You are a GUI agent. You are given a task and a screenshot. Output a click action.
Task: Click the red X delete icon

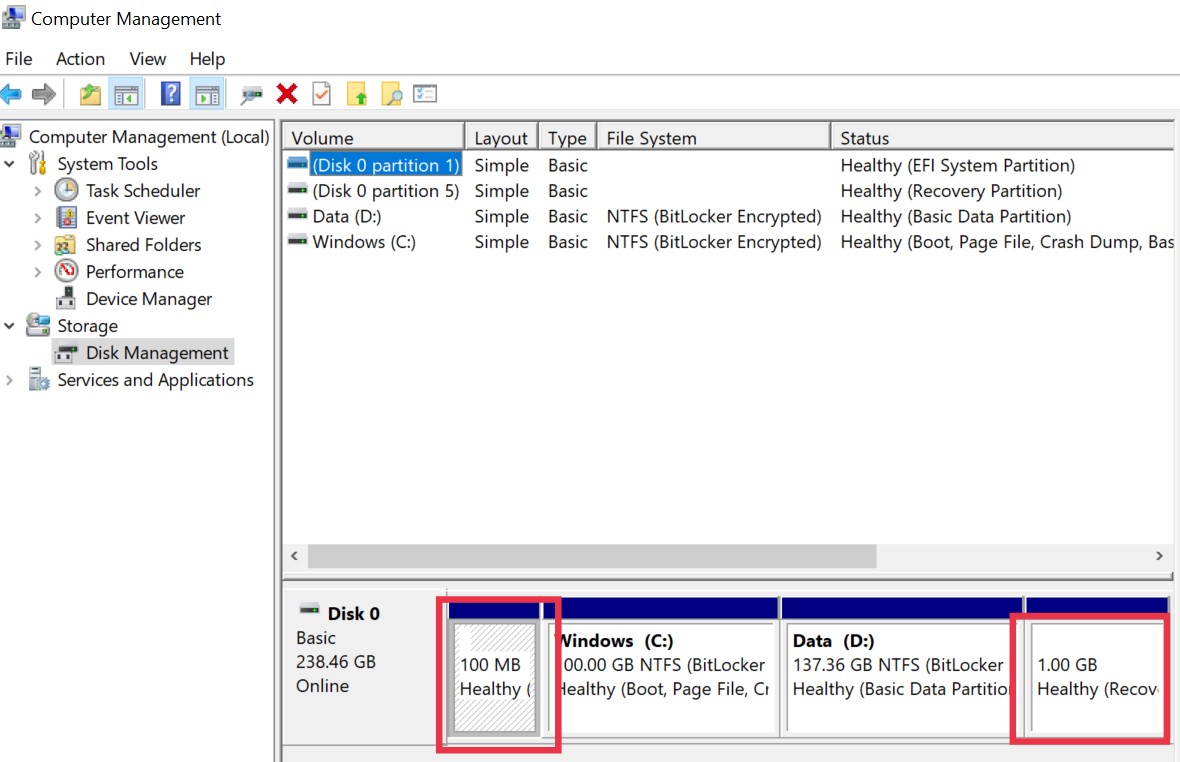point(287,94)
